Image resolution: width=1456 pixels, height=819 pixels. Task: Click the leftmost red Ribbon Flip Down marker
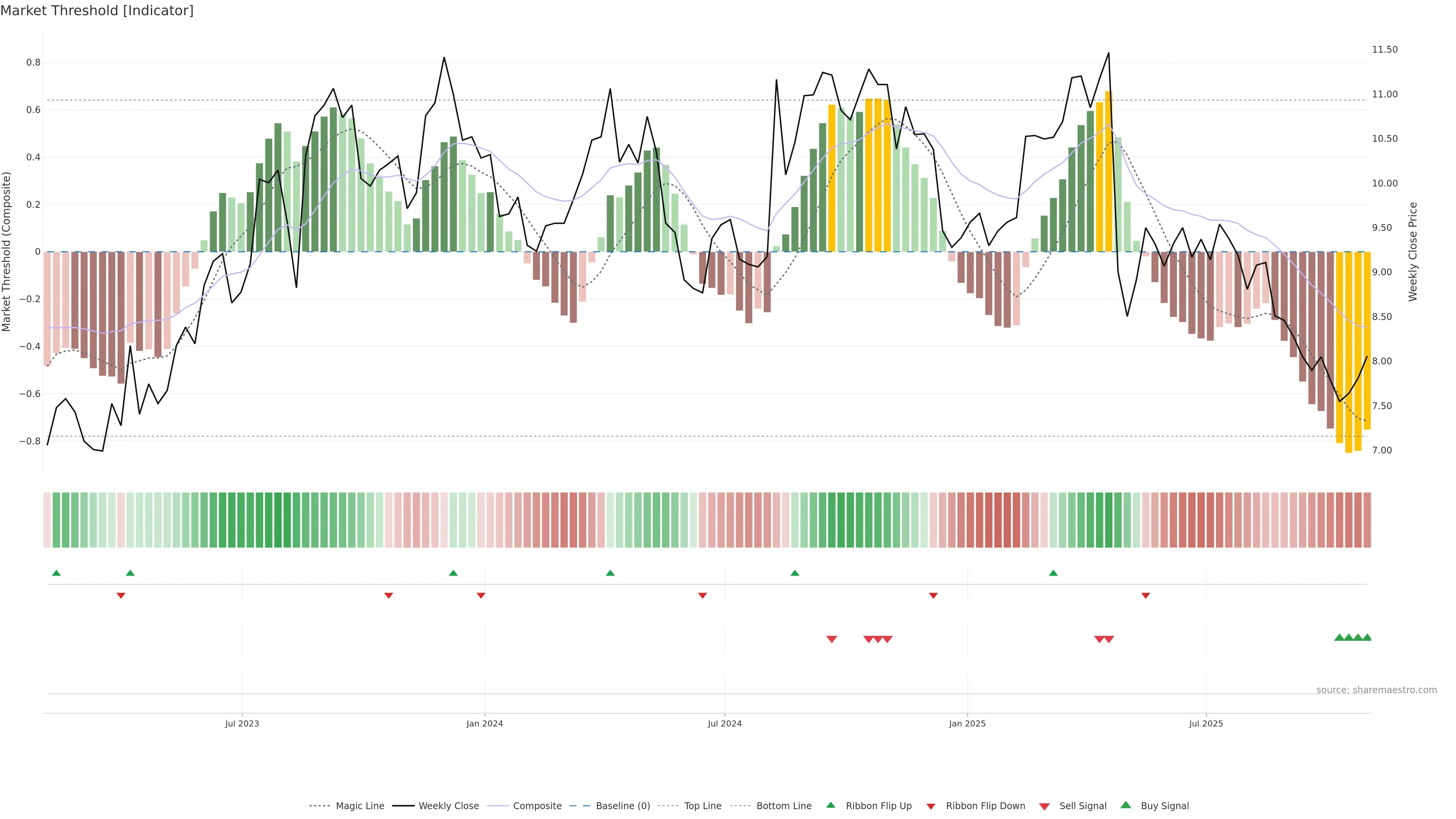(121, 595)
